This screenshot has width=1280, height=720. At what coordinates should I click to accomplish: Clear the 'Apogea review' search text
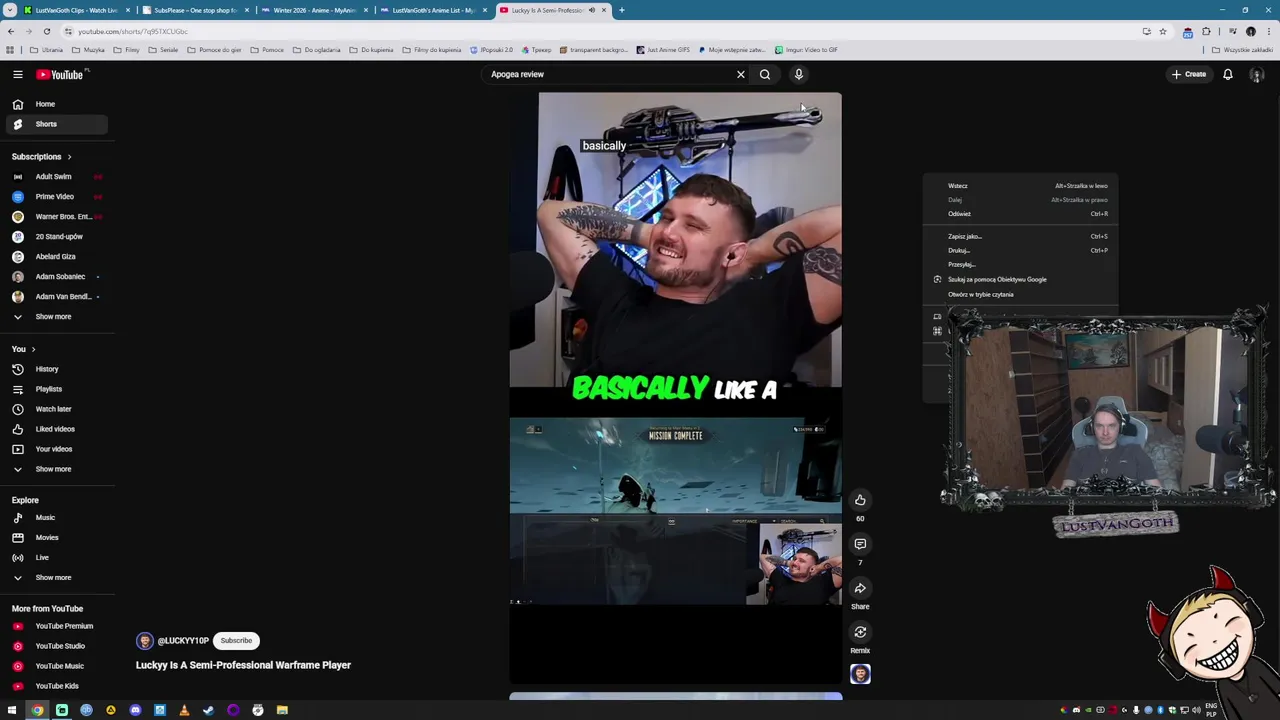(x=741, y=74)
